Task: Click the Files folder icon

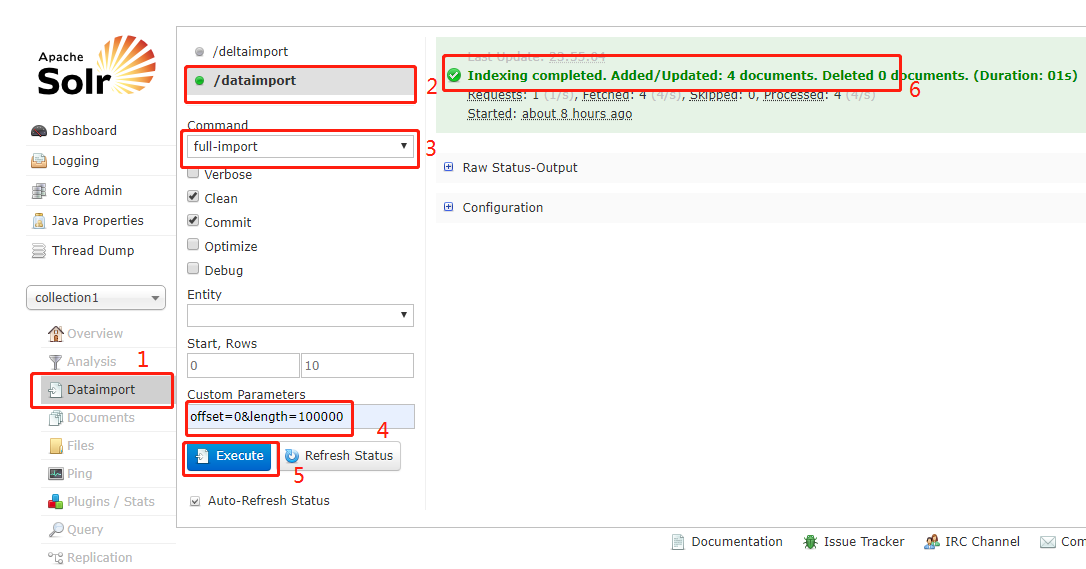Action: coord(55,446)
